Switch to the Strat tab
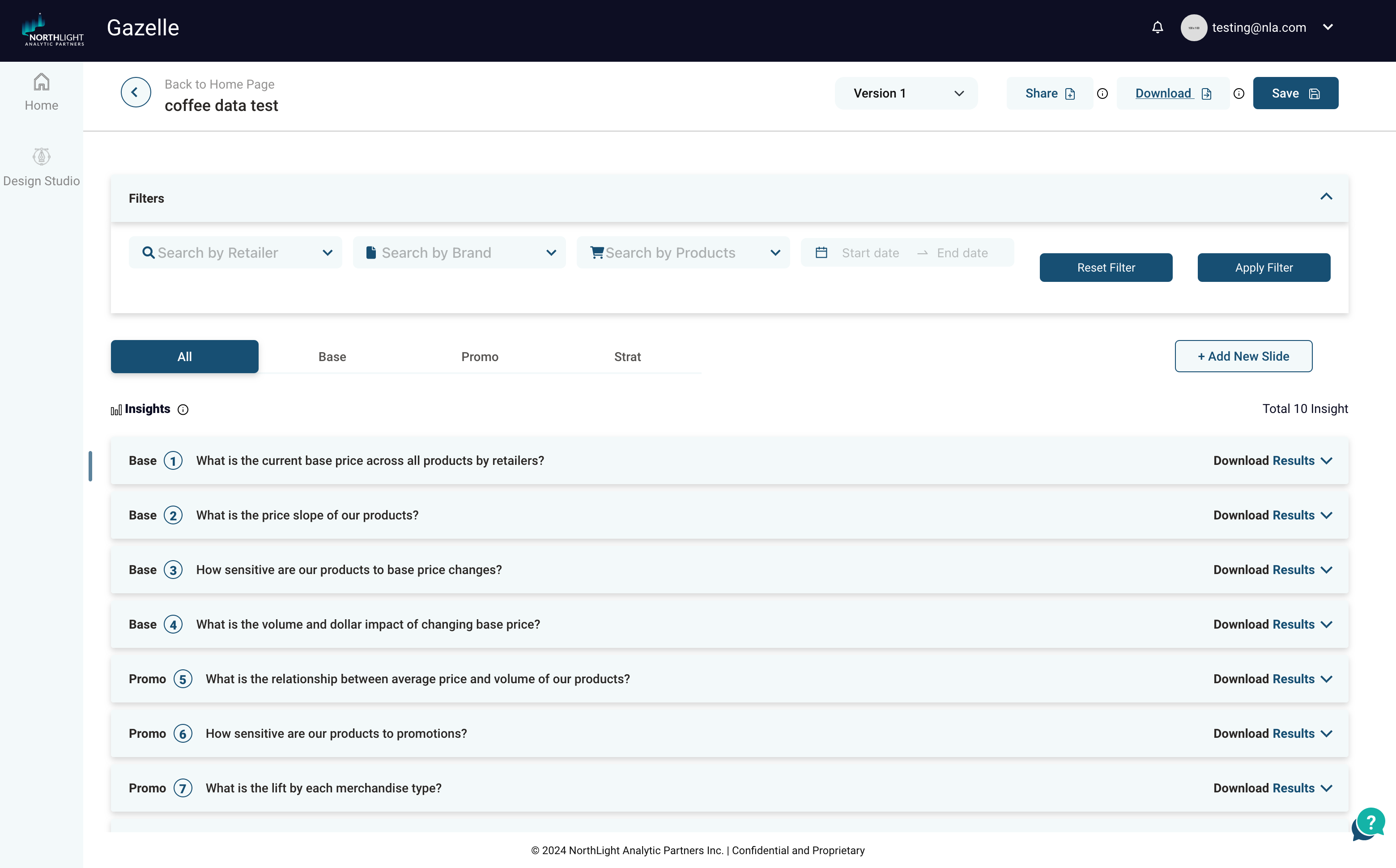Viewport: 1396px width, 868px height. pyautogui.click(x=627, y=357)
